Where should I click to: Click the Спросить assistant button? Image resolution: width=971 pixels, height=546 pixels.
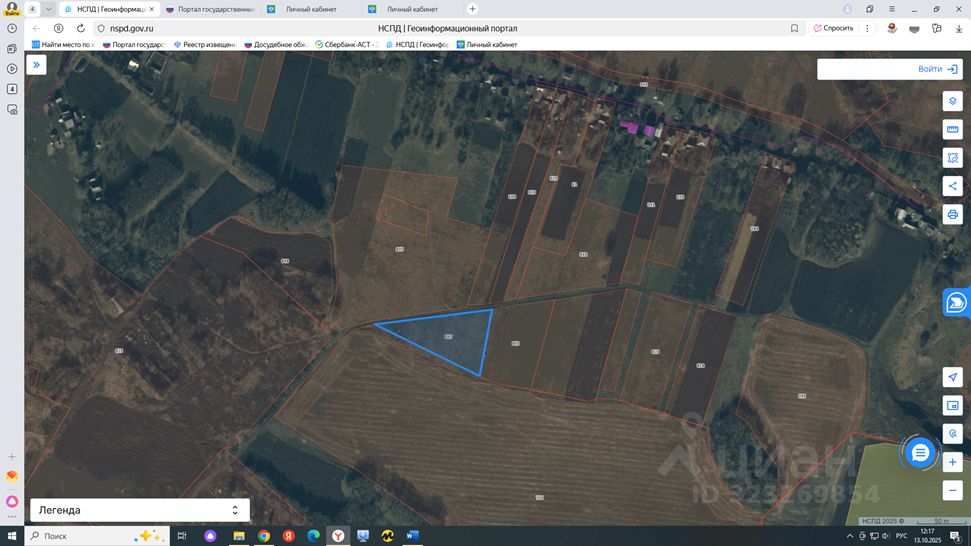point(834,28)
